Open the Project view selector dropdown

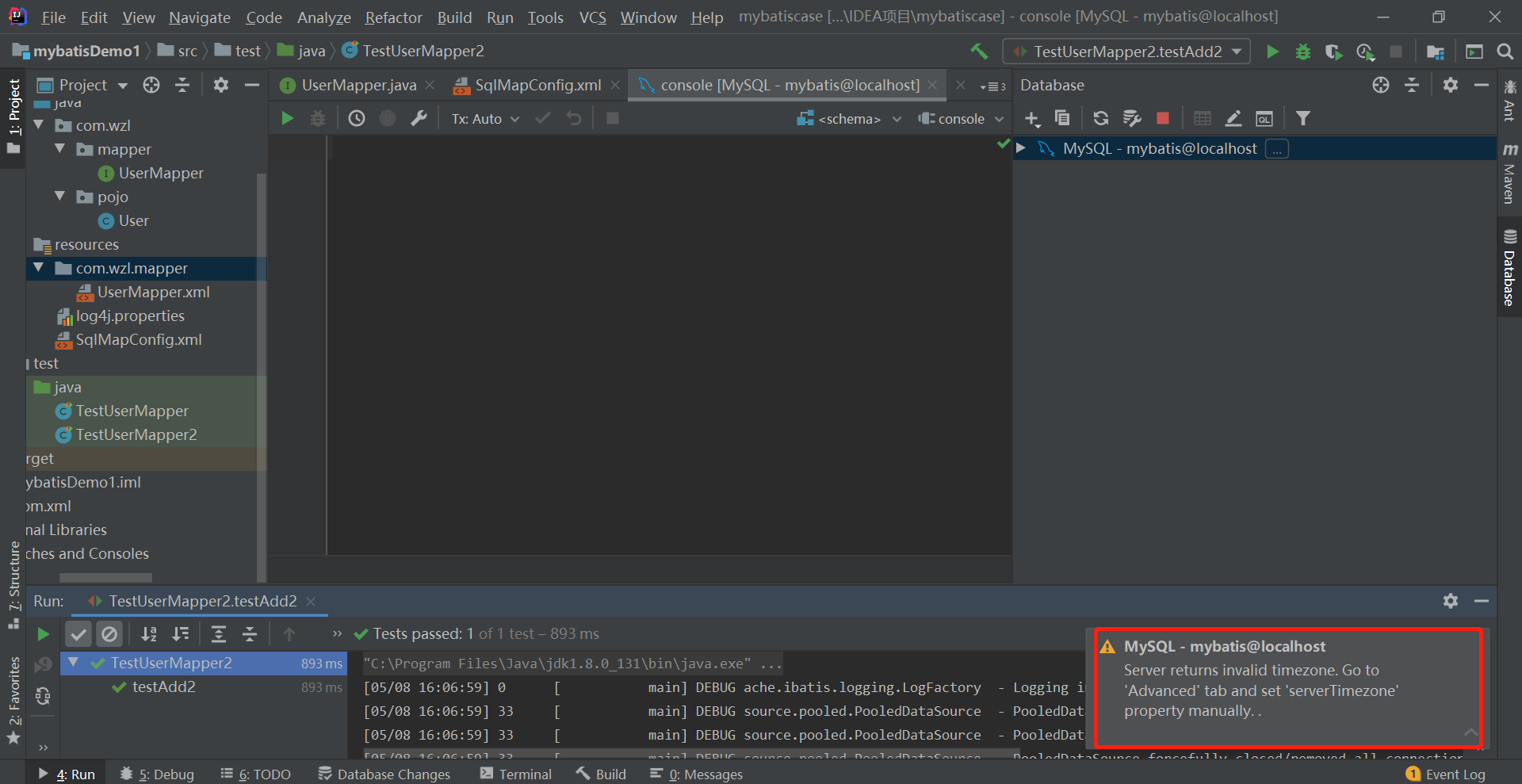(82, 85)
